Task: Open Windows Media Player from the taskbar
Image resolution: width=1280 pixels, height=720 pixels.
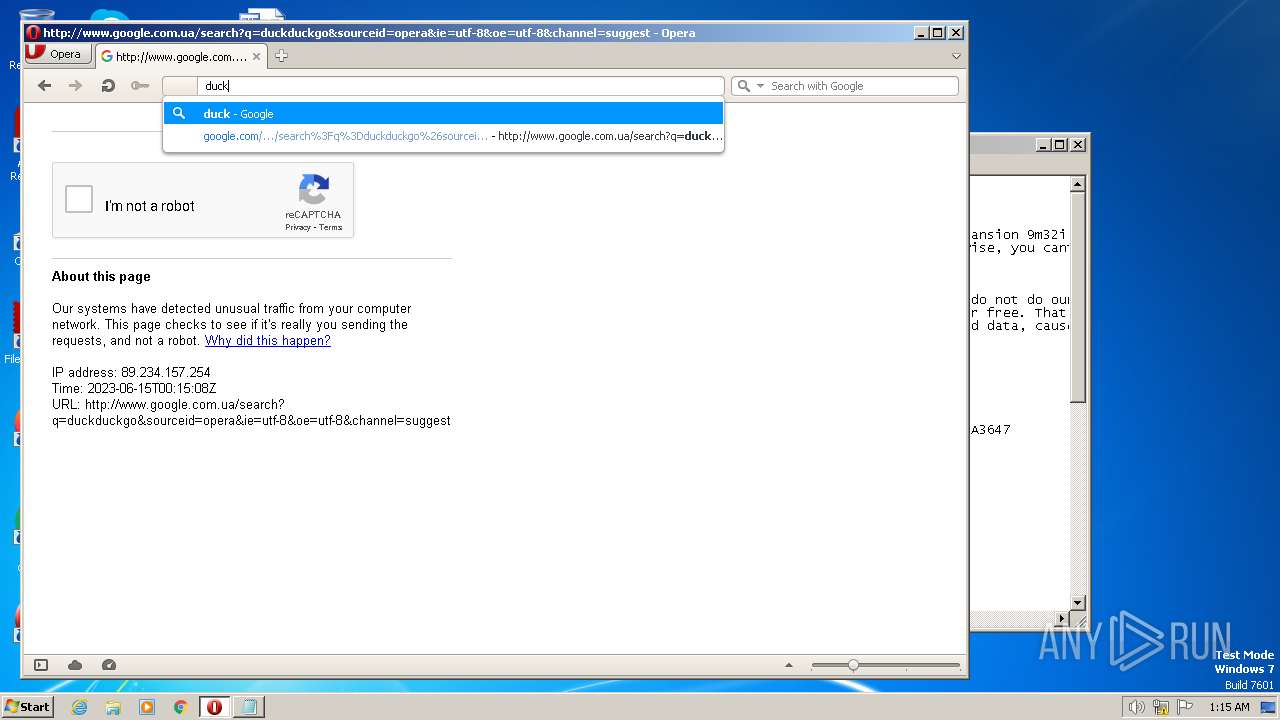Action: pos(147,707)
